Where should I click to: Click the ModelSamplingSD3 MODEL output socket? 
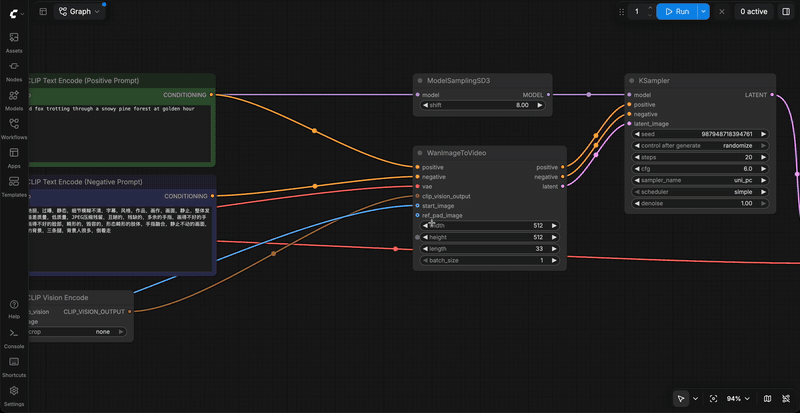(x=548, y=95)
